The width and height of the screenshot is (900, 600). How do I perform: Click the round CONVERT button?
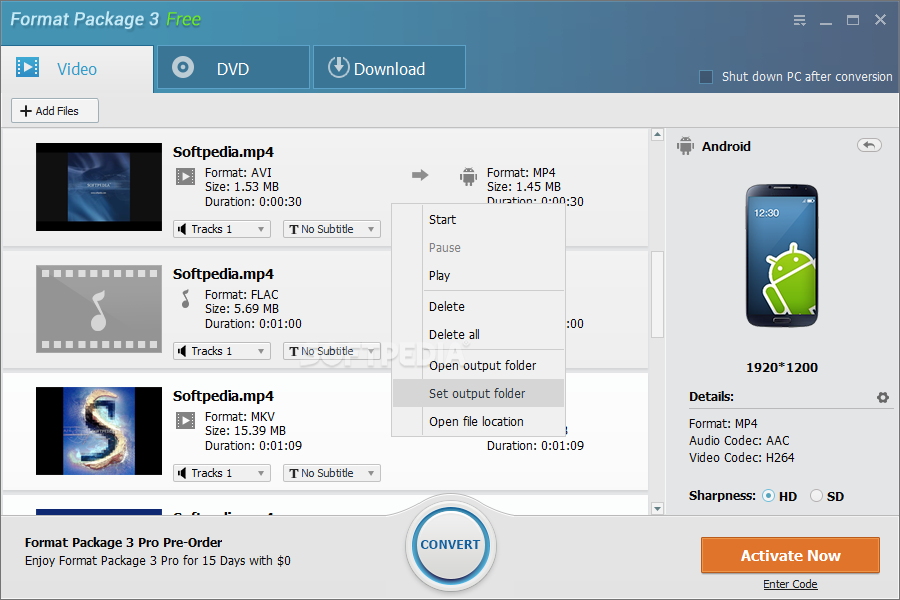tap(451, 544)
